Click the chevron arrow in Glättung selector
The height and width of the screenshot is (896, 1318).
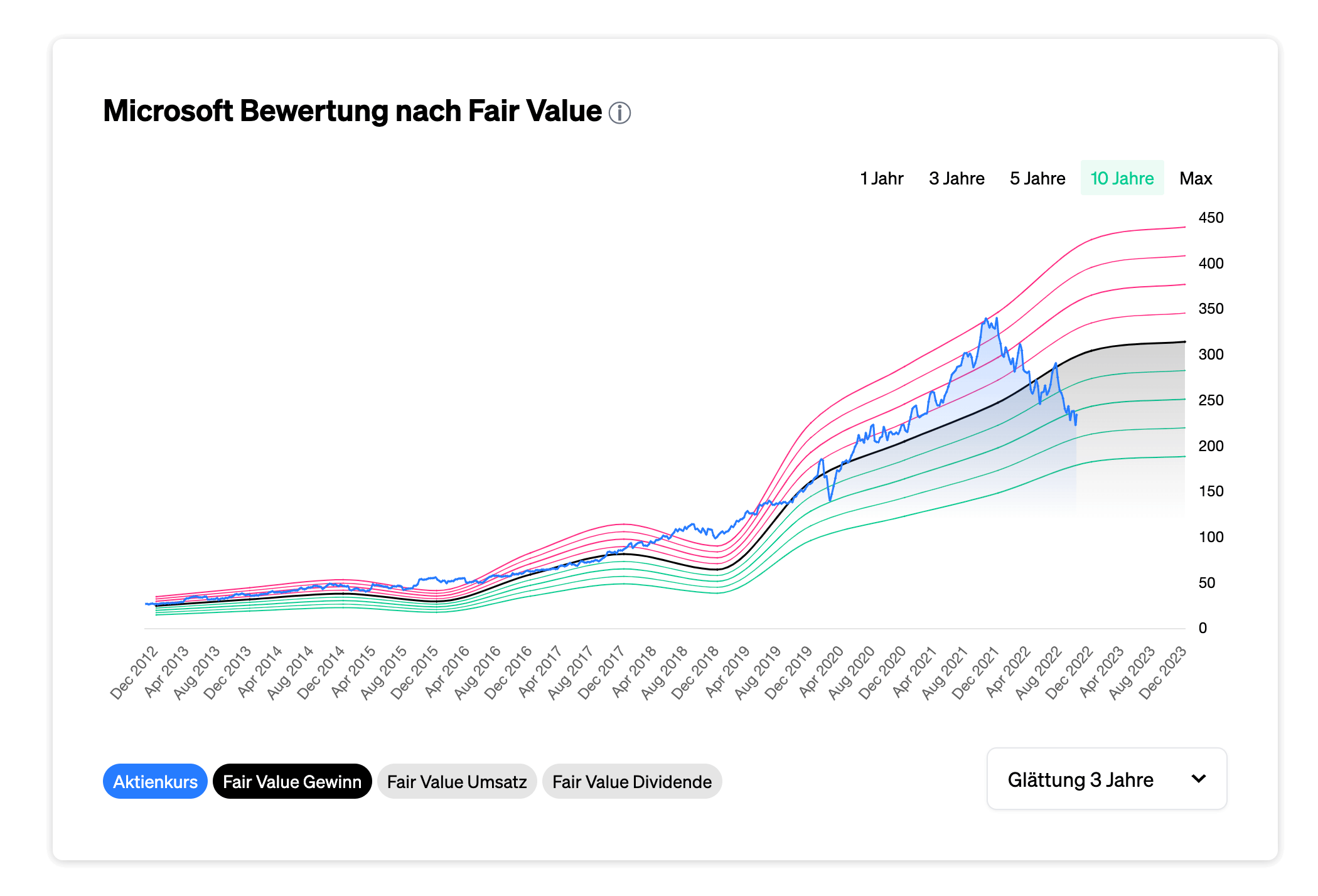1199,779
